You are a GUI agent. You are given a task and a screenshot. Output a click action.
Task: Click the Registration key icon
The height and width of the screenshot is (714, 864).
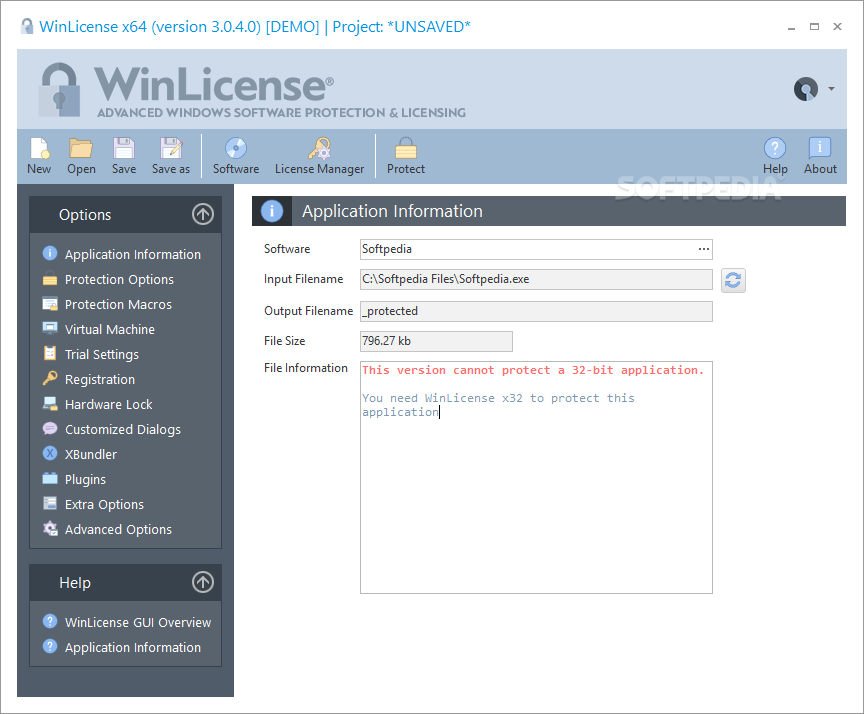pos(50,378)
